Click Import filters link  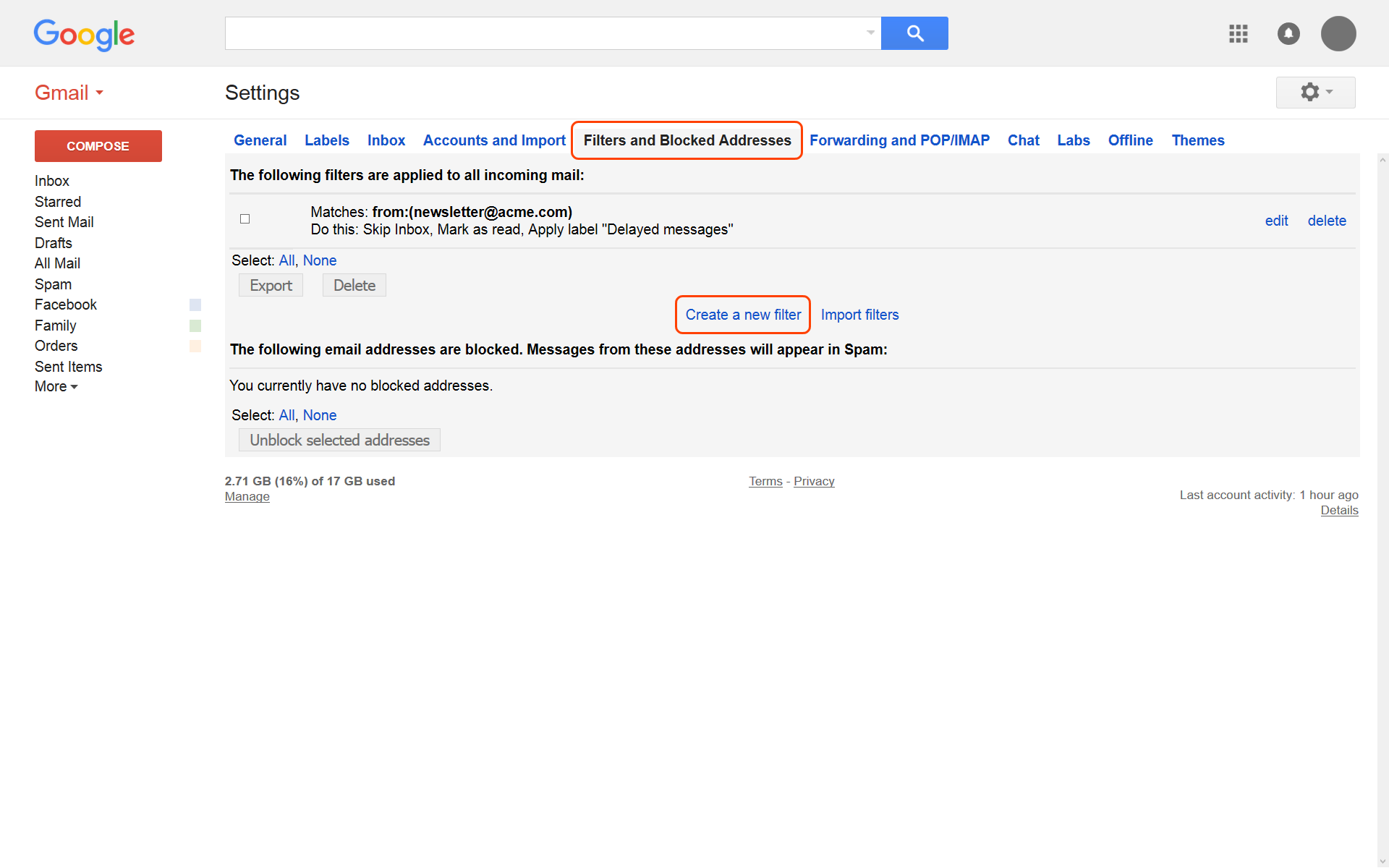tap(859, 315)
